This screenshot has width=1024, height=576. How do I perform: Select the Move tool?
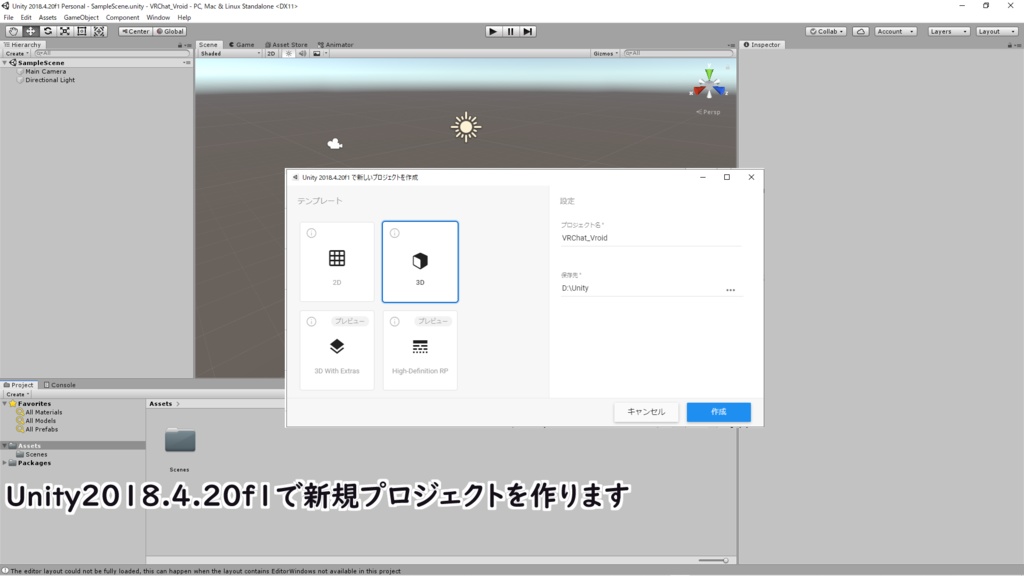point(31,31)
